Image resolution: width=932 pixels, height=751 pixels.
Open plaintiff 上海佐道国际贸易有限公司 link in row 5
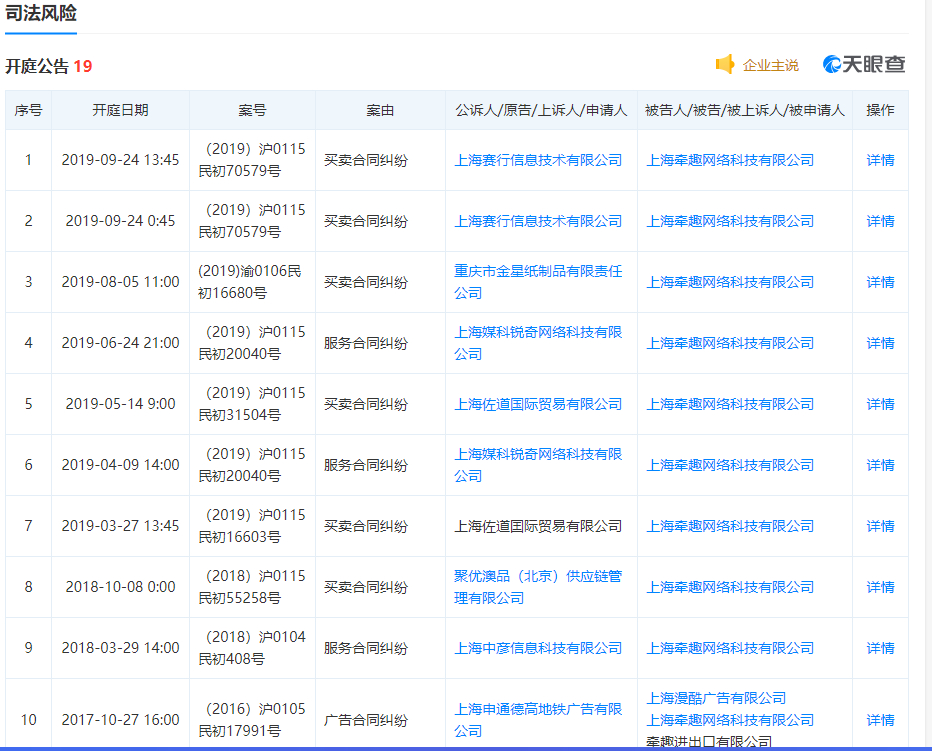[538, 404]
